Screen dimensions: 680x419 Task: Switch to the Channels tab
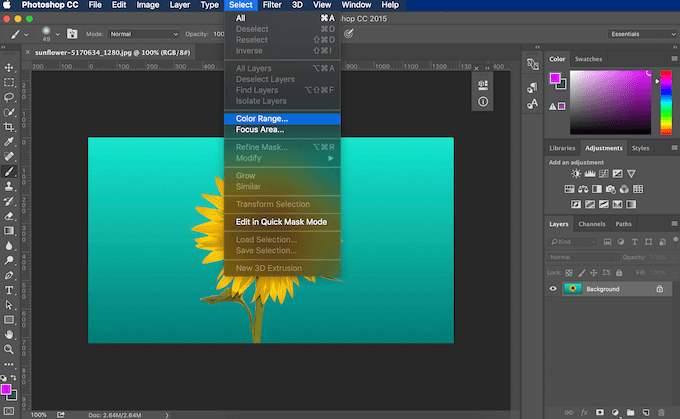(x=592, y=224)
